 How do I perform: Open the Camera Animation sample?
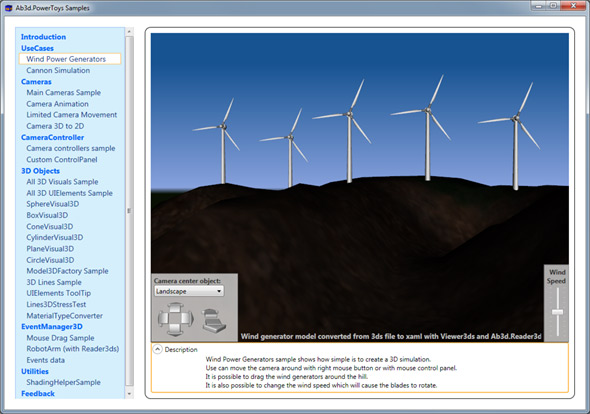(57, 104)
